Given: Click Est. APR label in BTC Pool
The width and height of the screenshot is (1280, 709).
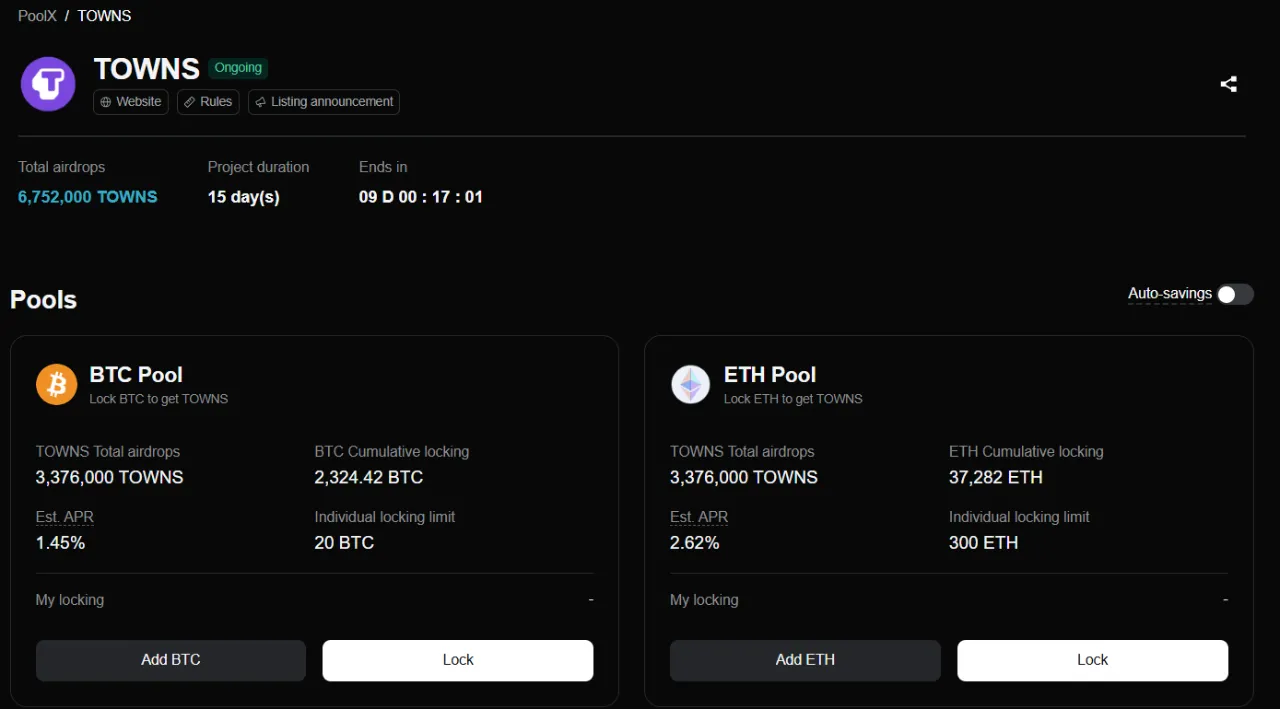Looking at the screenshot, I should coord(65,517).
